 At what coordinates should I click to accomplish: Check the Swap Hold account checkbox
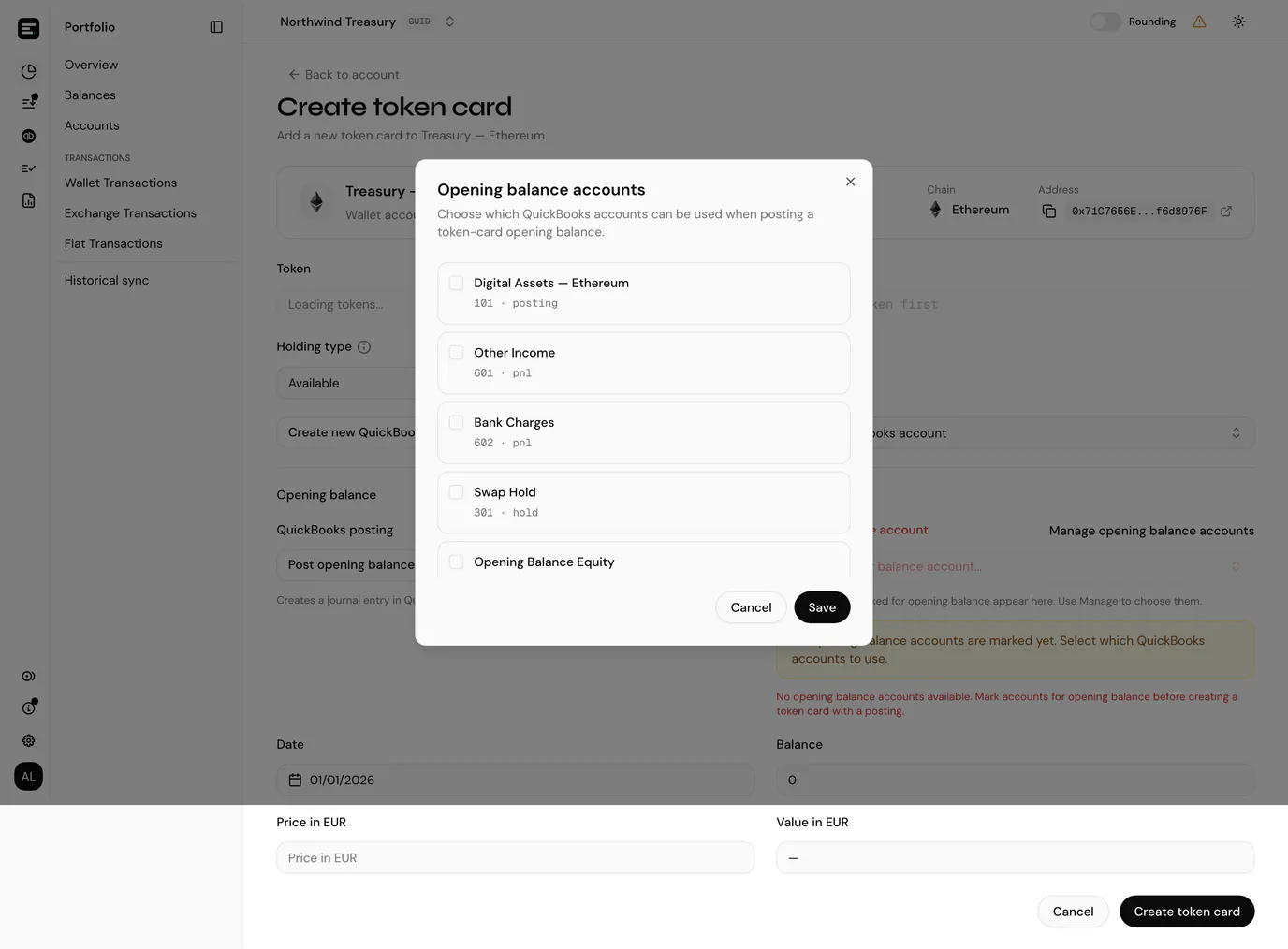(457, 492)
